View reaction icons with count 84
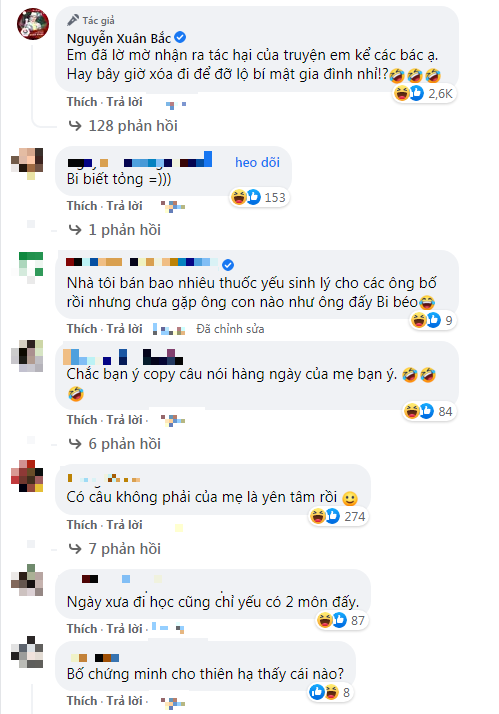 pyautogui.click(x=428, y=411)
